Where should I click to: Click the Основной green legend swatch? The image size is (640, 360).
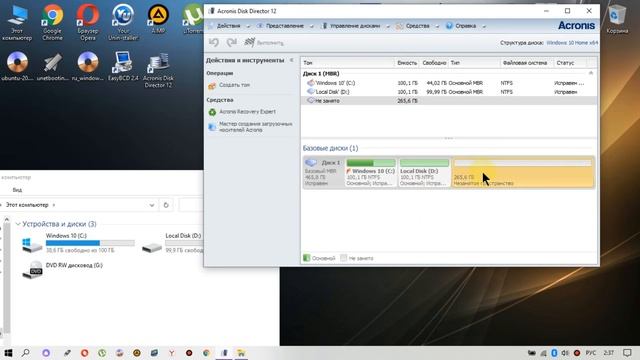coord(307,258)
